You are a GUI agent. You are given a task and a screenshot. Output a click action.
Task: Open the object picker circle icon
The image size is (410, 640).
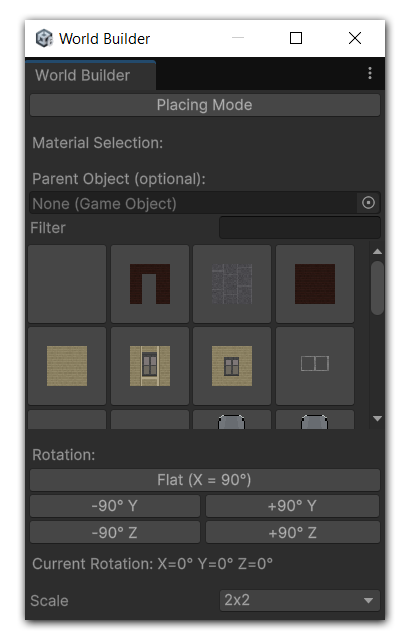tap(368, 203)
